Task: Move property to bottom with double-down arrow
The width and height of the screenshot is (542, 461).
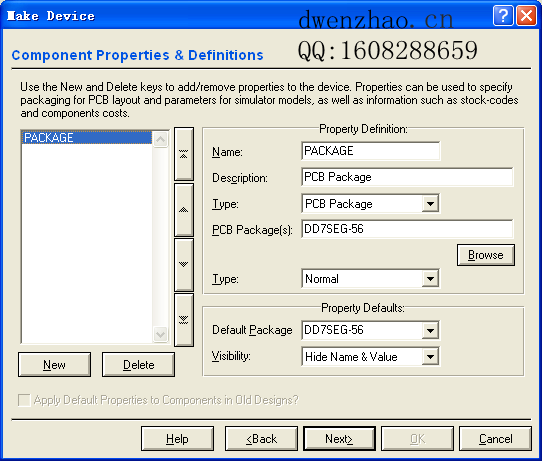Action: tap(184, 320)
